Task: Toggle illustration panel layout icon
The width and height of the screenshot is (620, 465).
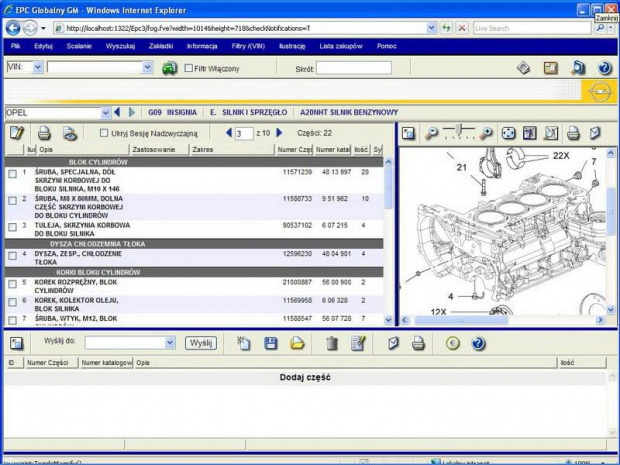Action: pyautogui.click(x=408, y=133)
